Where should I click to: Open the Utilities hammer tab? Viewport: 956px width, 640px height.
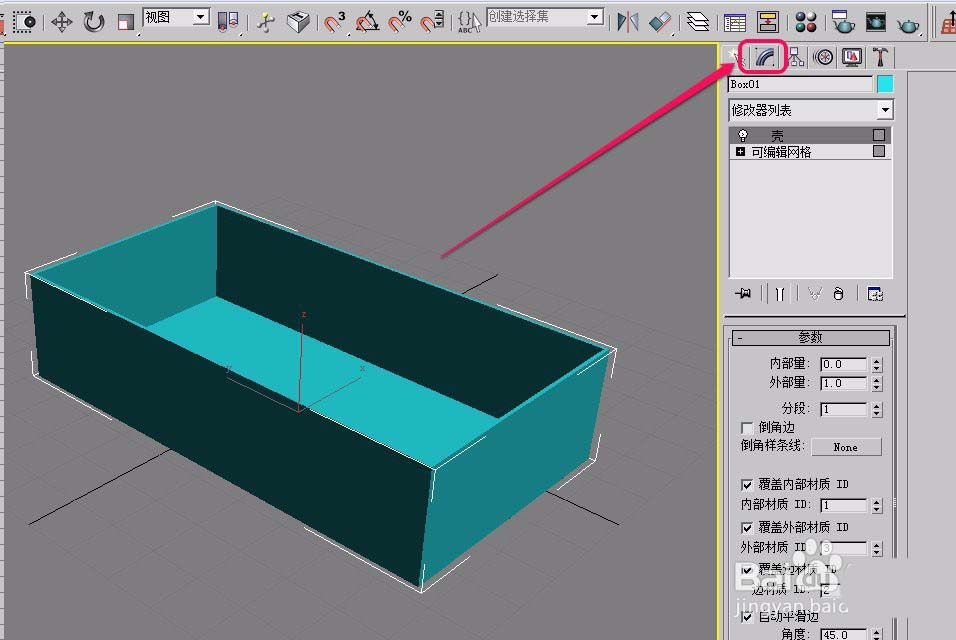[879, 57]
